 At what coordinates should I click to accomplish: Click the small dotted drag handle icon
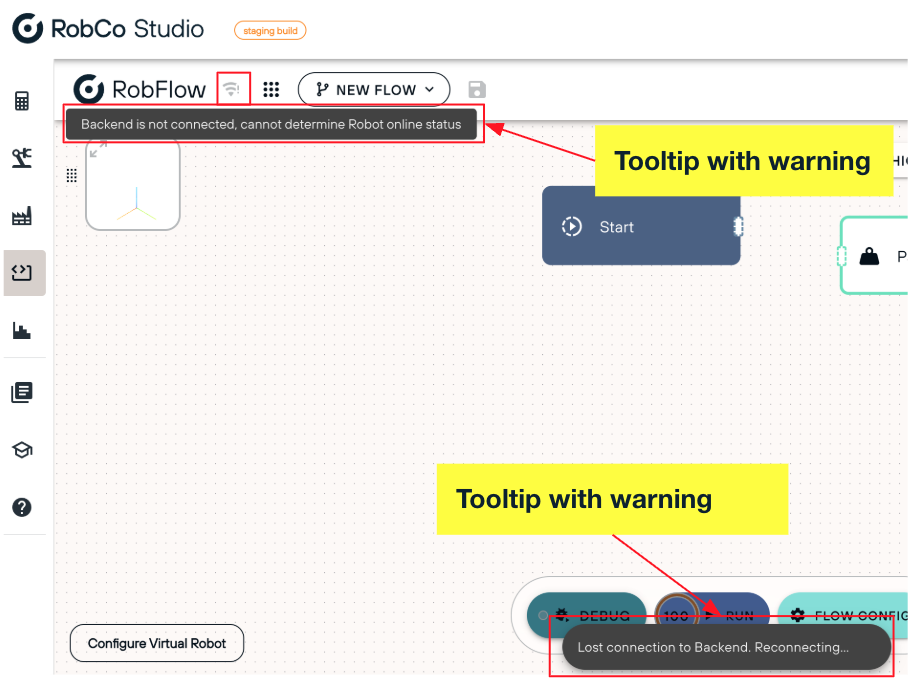(72, 175)
